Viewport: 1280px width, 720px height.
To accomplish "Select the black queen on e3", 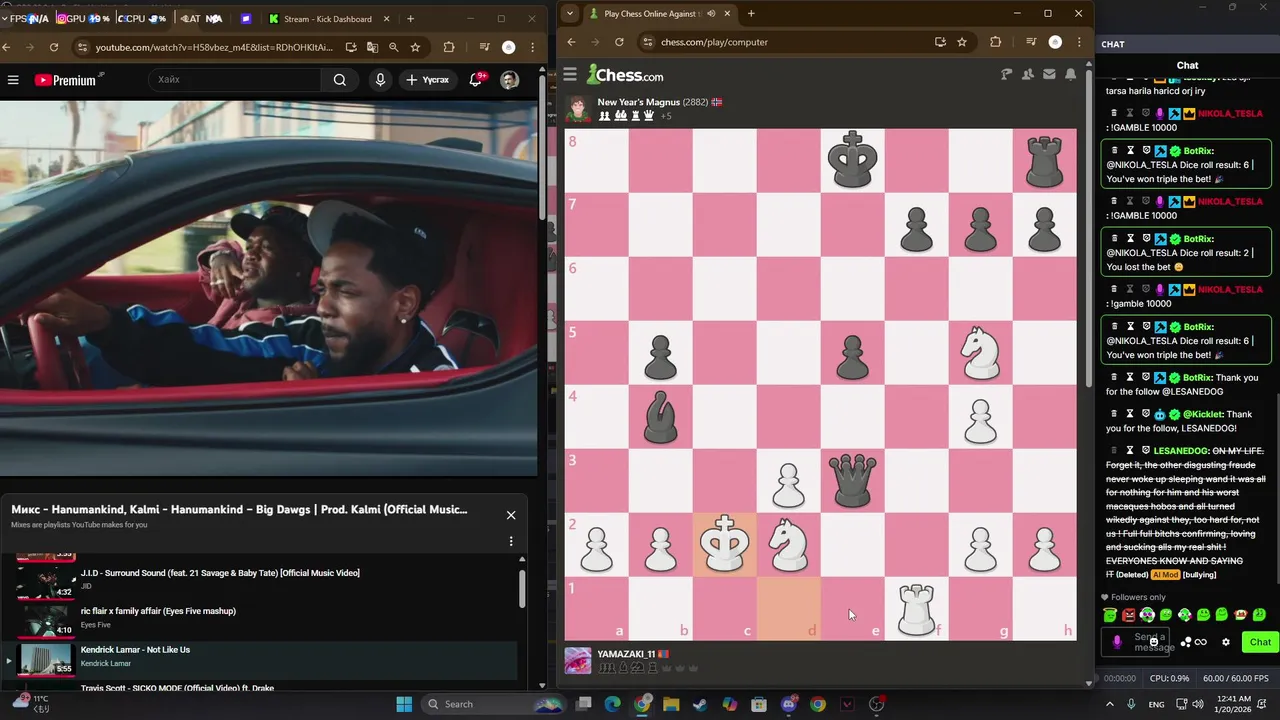I will pos(852,480).
